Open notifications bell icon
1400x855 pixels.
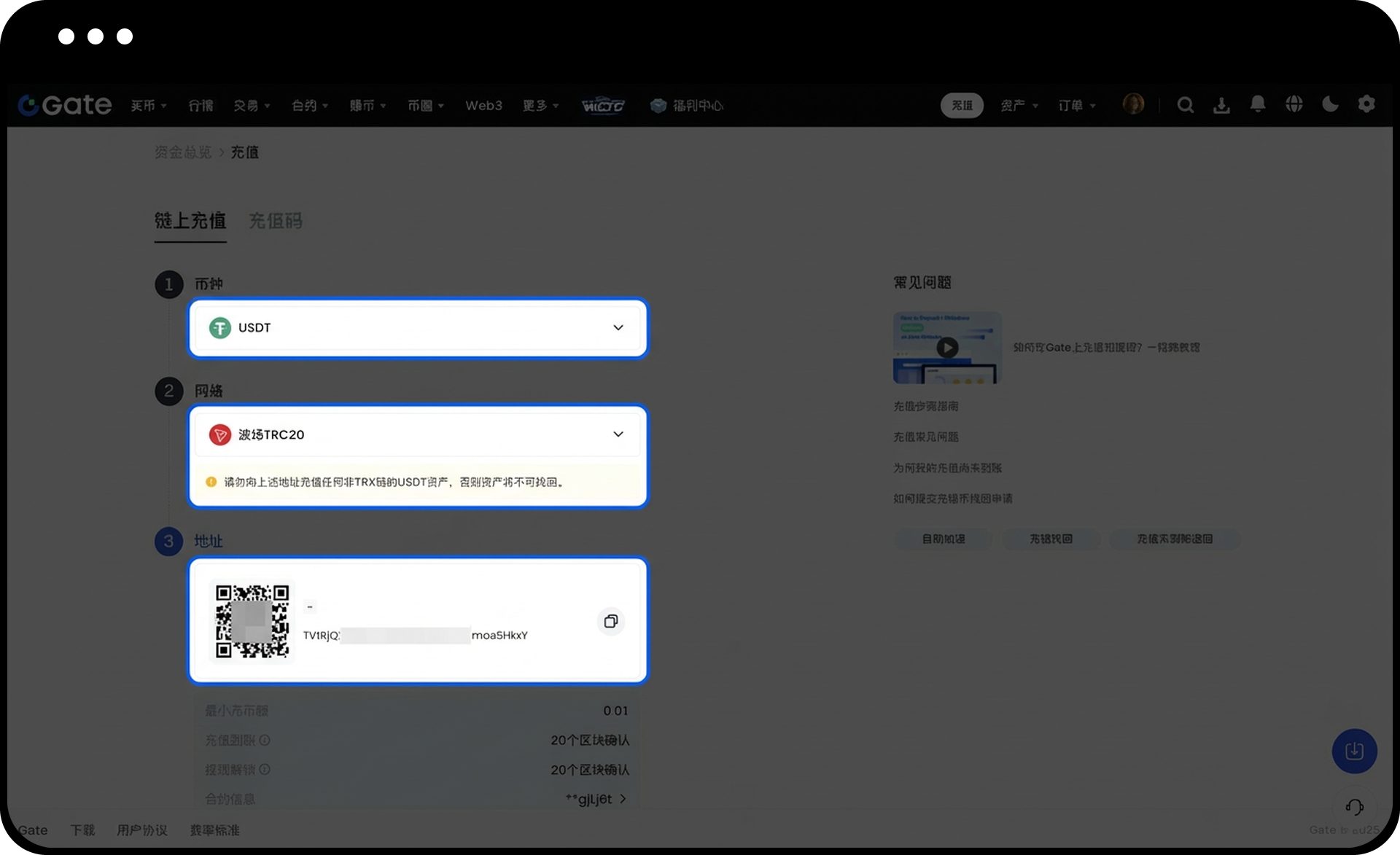coord(1258,104)
